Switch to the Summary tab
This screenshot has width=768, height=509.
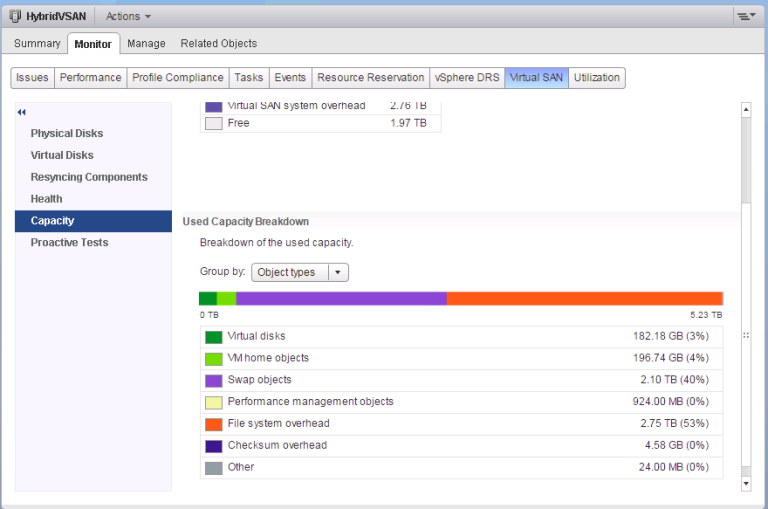pos(37,43)
